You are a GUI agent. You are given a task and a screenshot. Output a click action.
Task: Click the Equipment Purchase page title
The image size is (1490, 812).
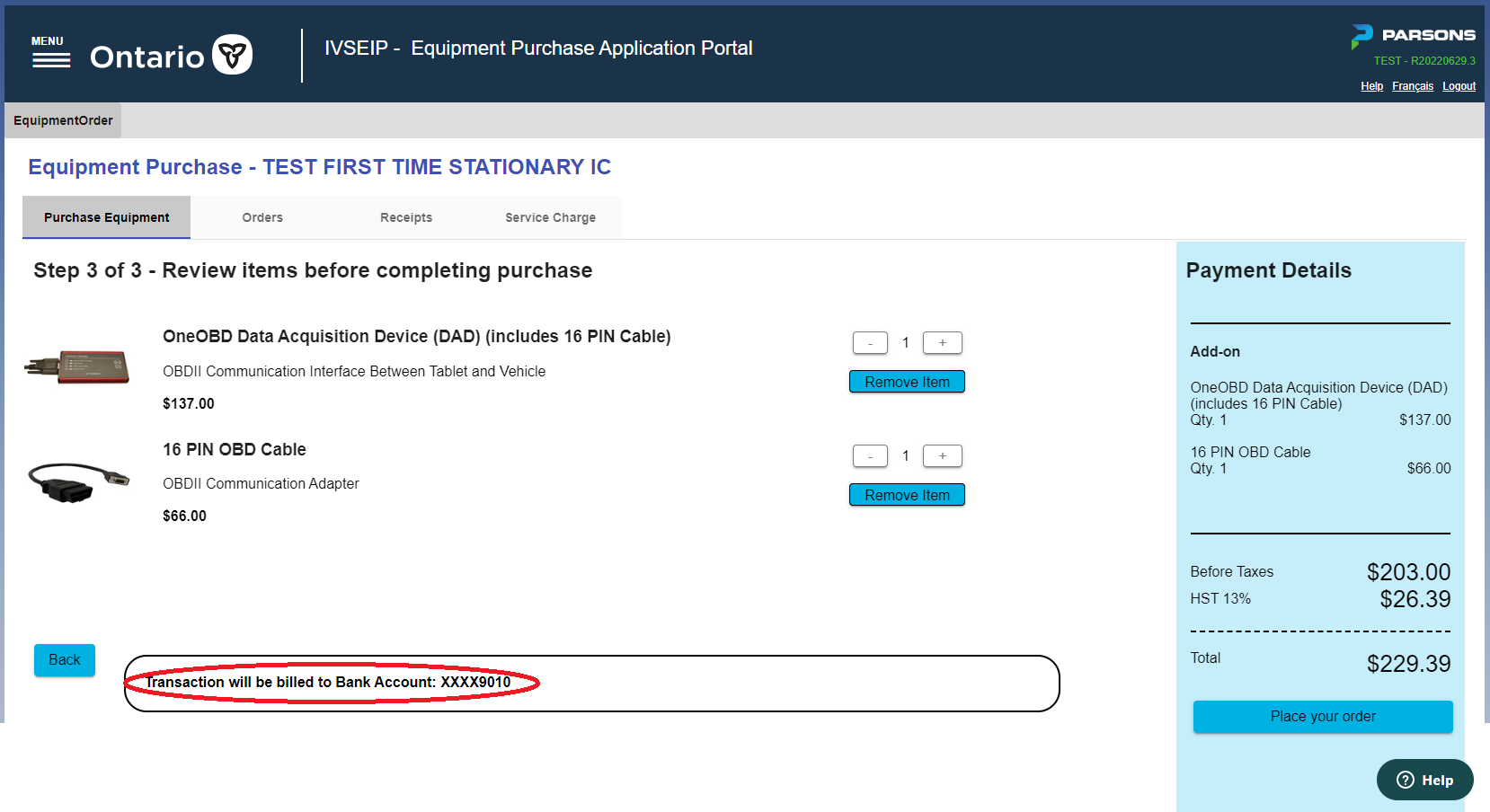(319, 167)
